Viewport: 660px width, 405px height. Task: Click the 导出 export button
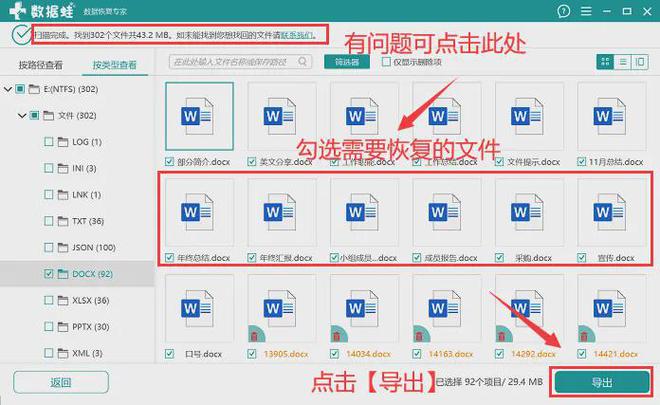tap(601, 382)
